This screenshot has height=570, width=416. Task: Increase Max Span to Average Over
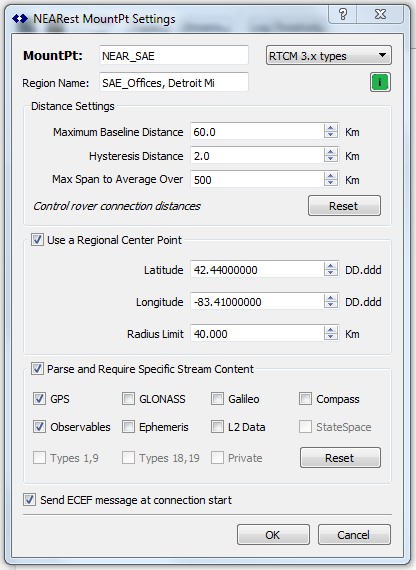tap(331, 176)
